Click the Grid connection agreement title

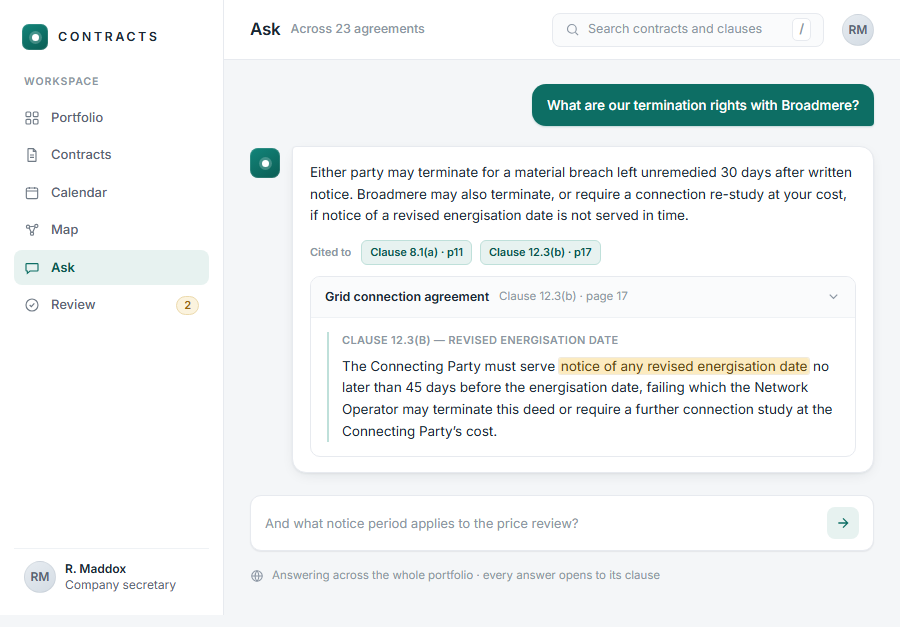[407, 297]
